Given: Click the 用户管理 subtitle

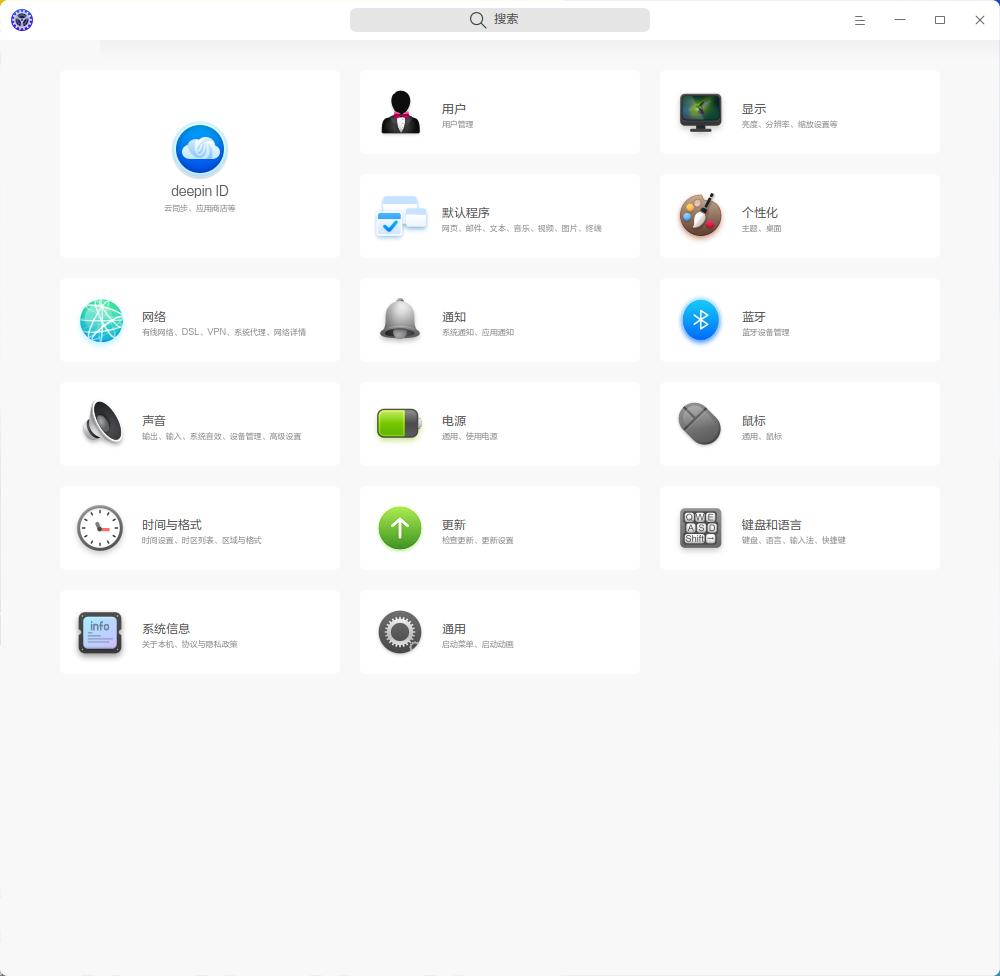Looking at the screenshot, I should click(457, 124).
